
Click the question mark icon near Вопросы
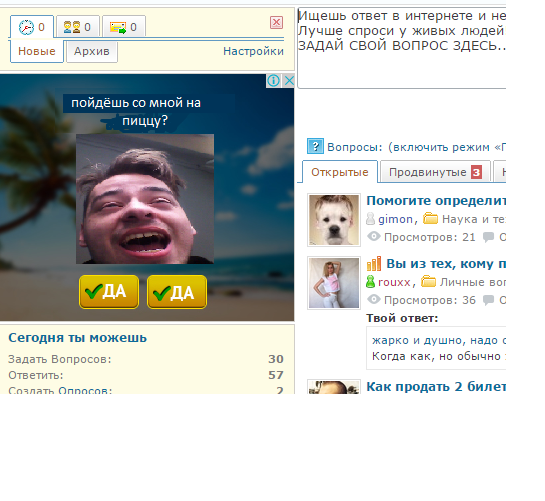click(315, 146)
